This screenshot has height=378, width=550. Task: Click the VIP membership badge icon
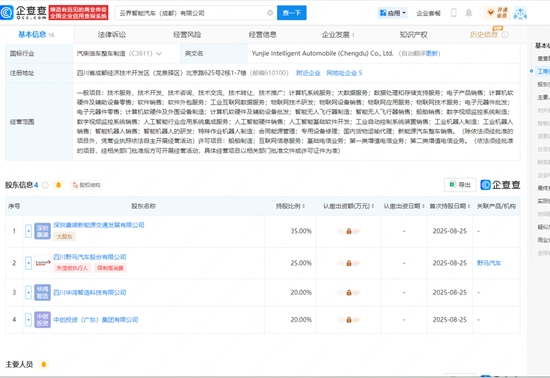pyautogui.click(x=497, y=13)
